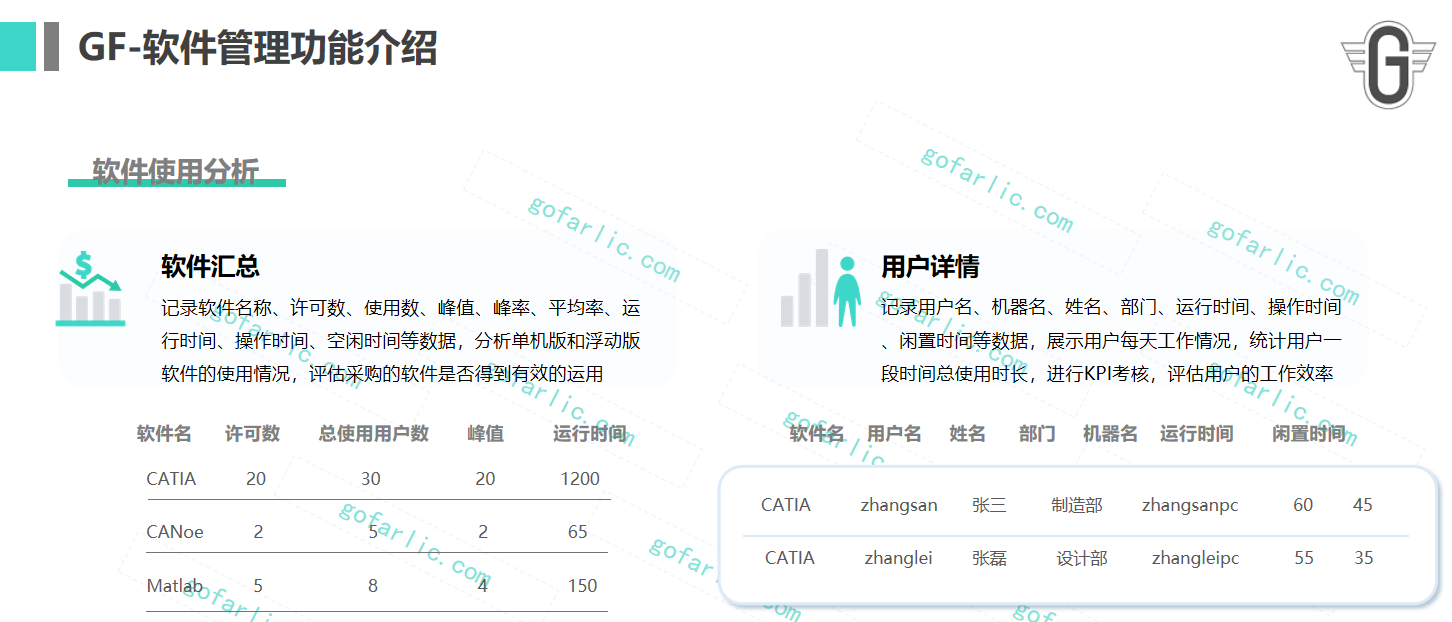Click the CATIA 许可数 value 20
The height and width of the screenshot is (622, 1452).
tap(256, 479)
